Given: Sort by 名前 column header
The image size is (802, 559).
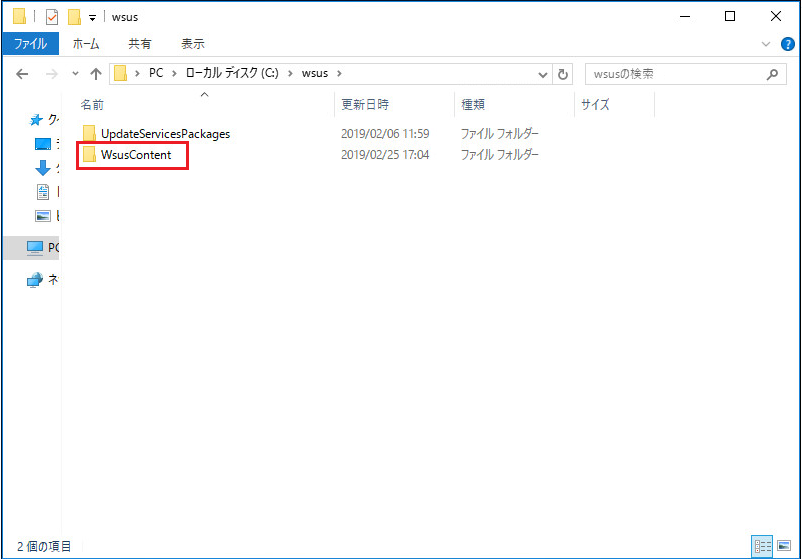Looking at the screenshot, I should [93, 105].
